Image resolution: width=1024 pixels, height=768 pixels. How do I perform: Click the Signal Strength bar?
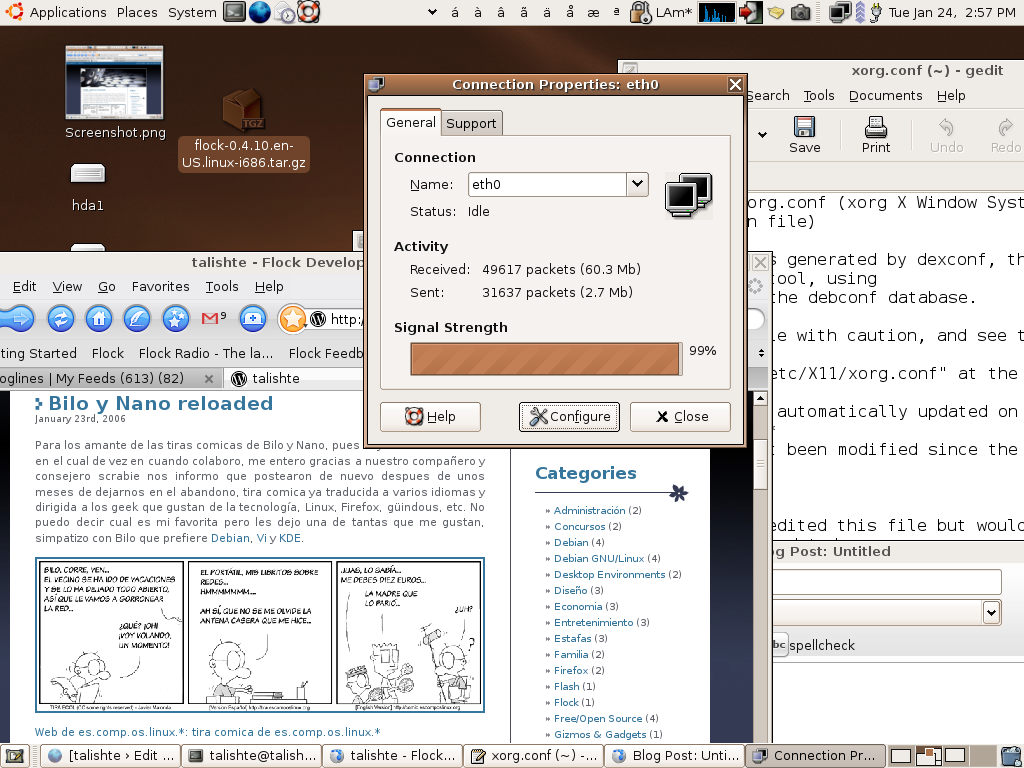(545, 358)
